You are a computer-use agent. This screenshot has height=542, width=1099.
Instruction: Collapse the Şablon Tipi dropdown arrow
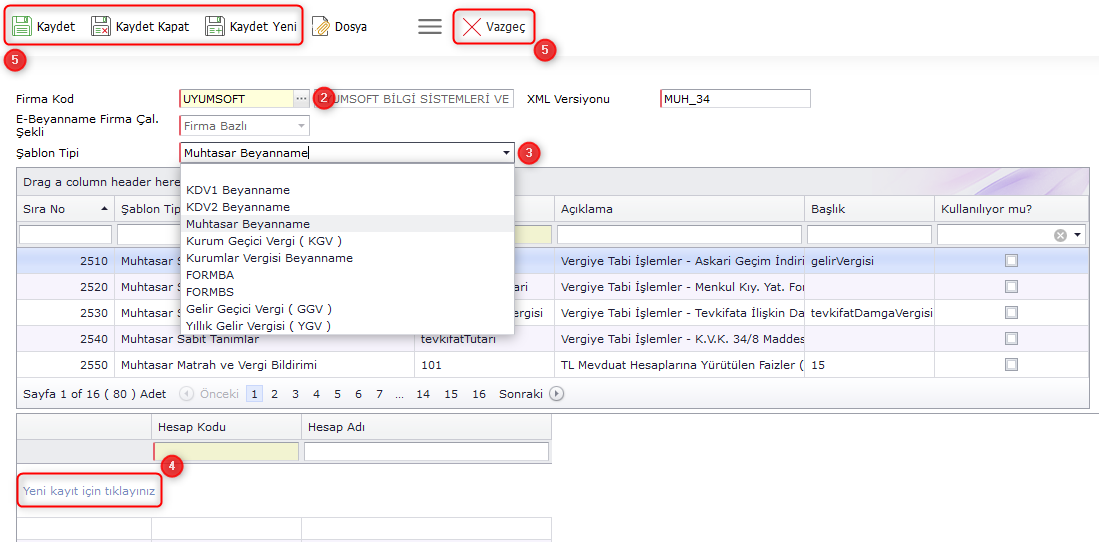coord(506,153)
